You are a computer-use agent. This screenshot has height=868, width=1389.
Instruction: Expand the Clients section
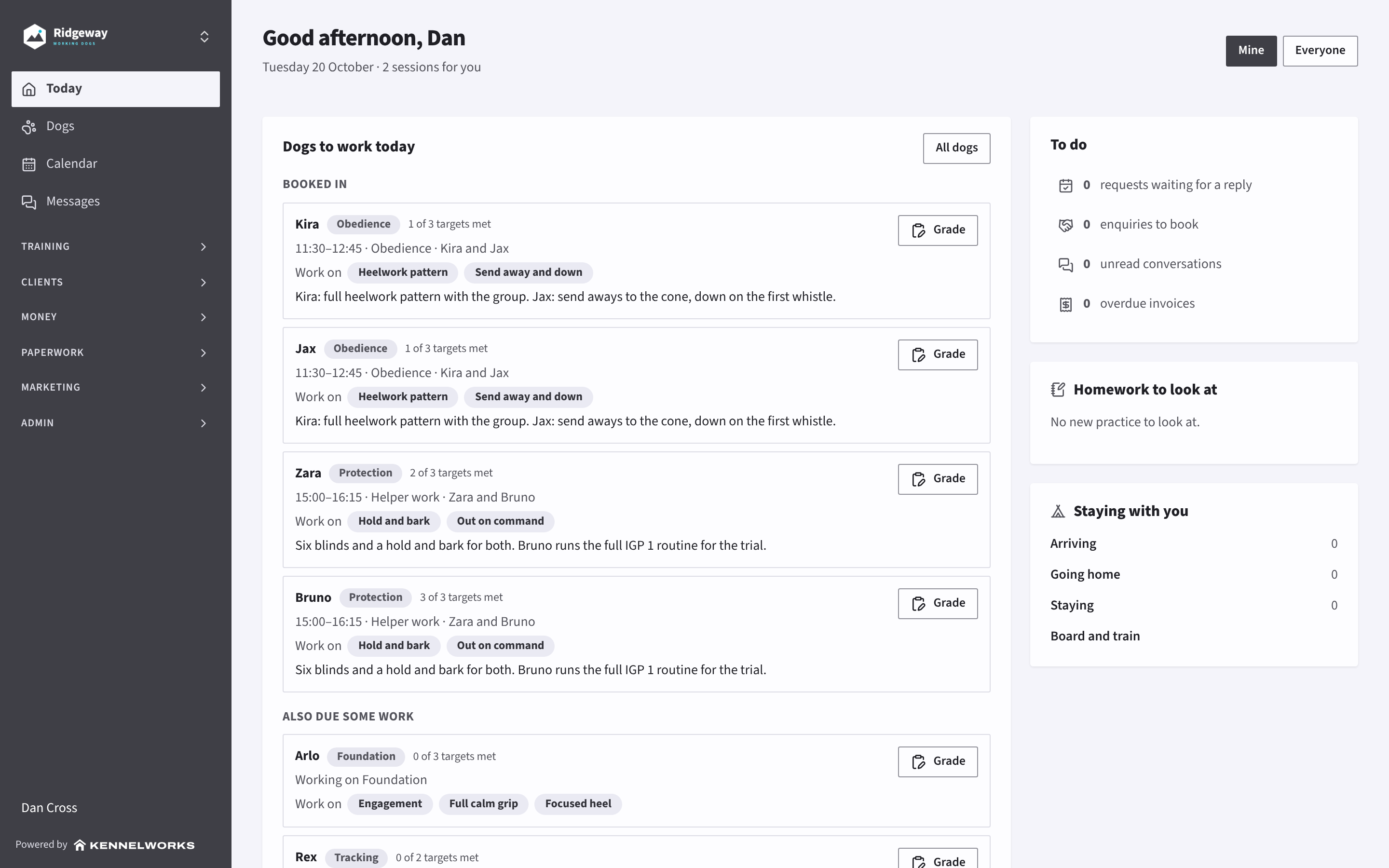click(115, 283)
